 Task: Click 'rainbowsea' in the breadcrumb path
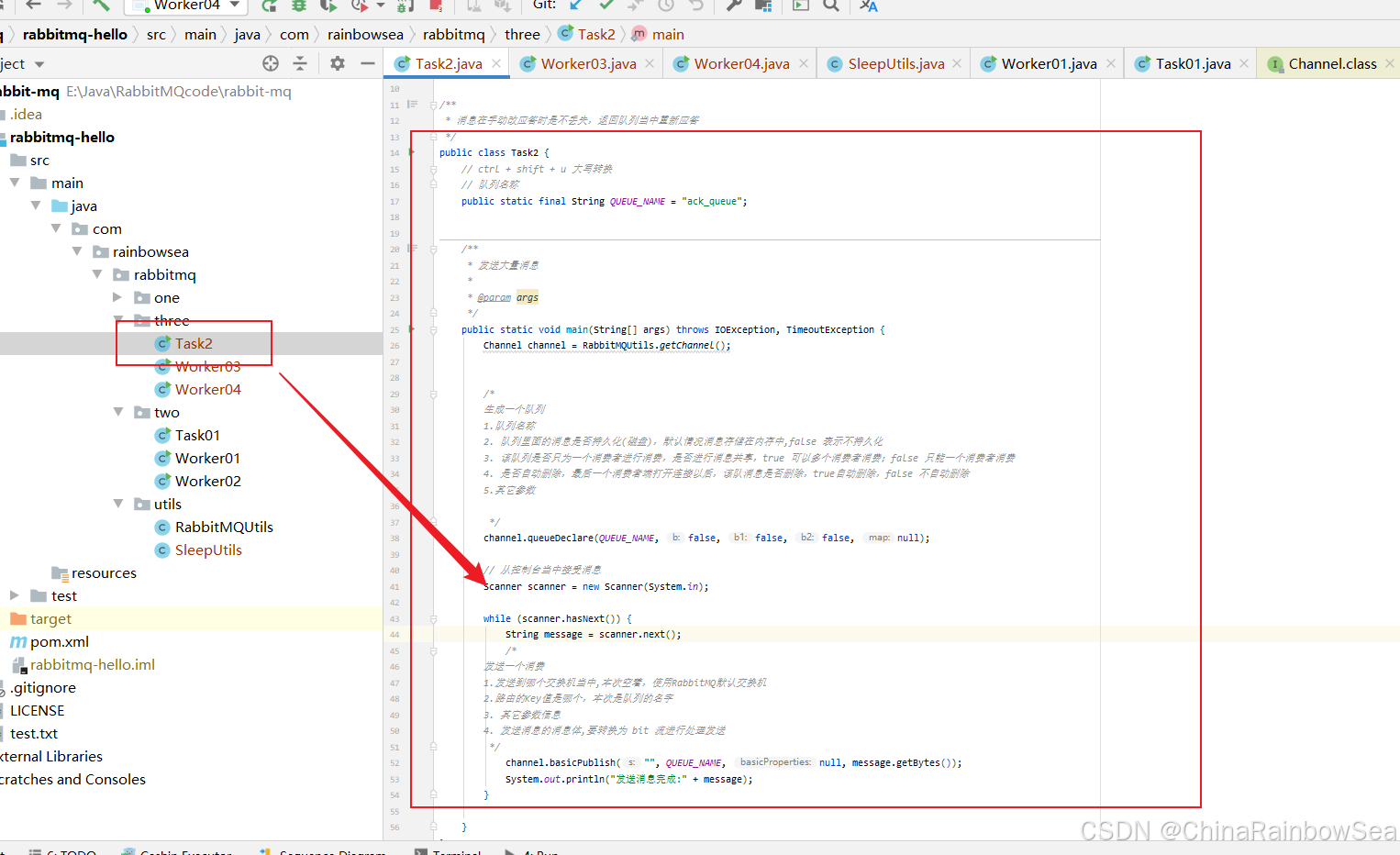click(x=364, y=34)
